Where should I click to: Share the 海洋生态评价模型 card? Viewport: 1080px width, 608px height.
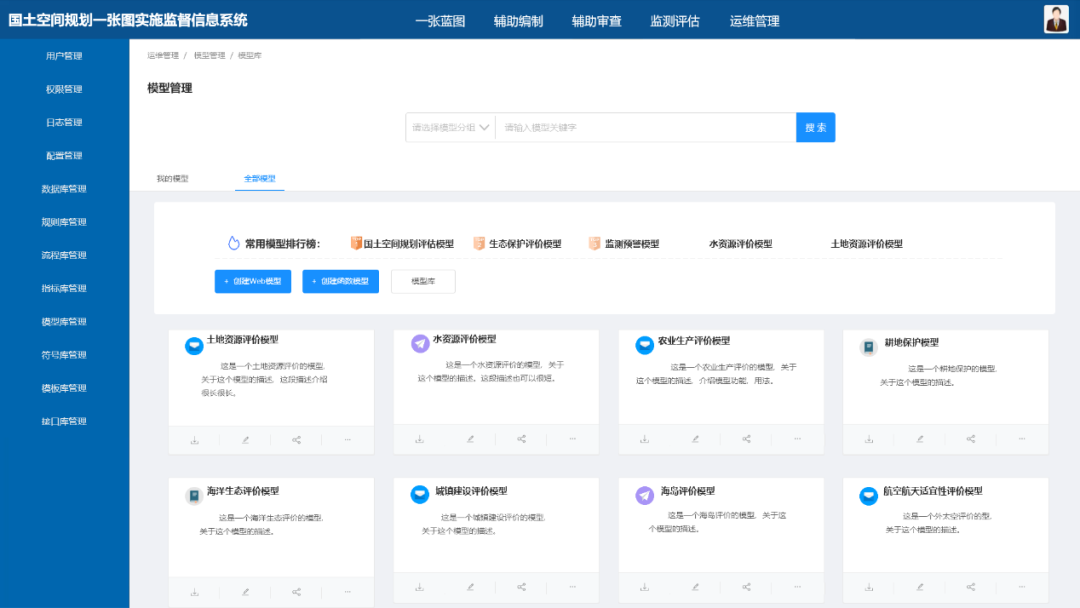[297, 592]
